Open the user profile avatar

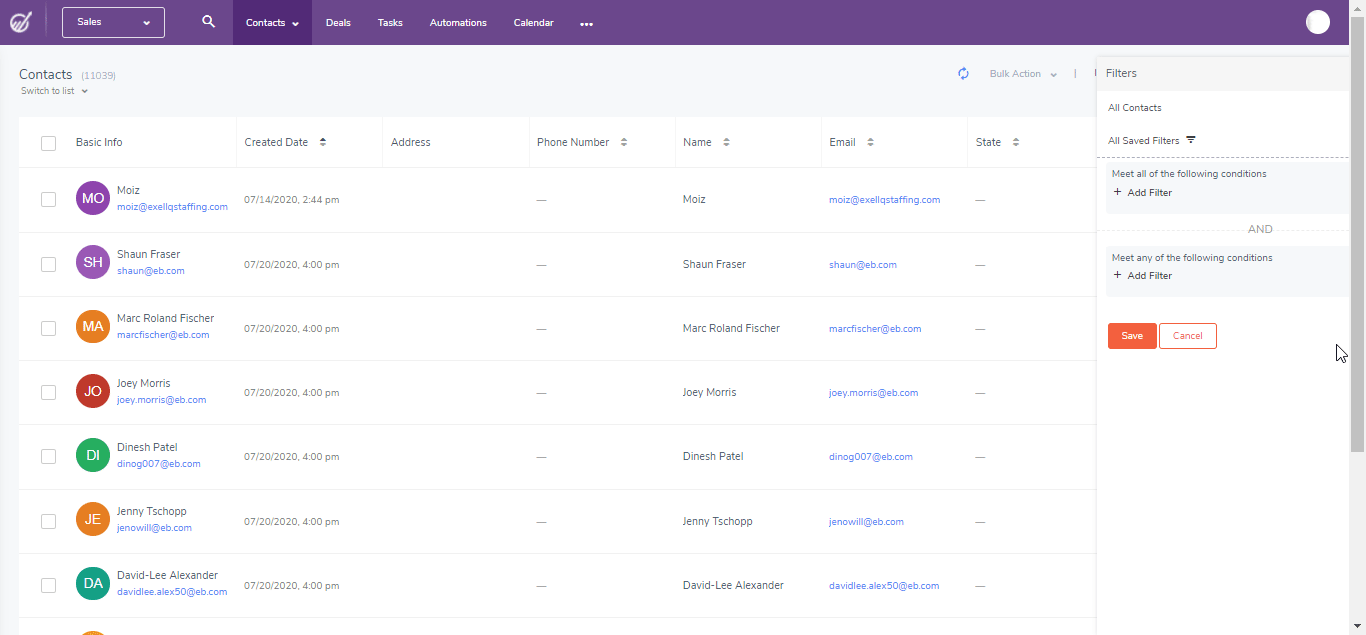[1318, 22]
